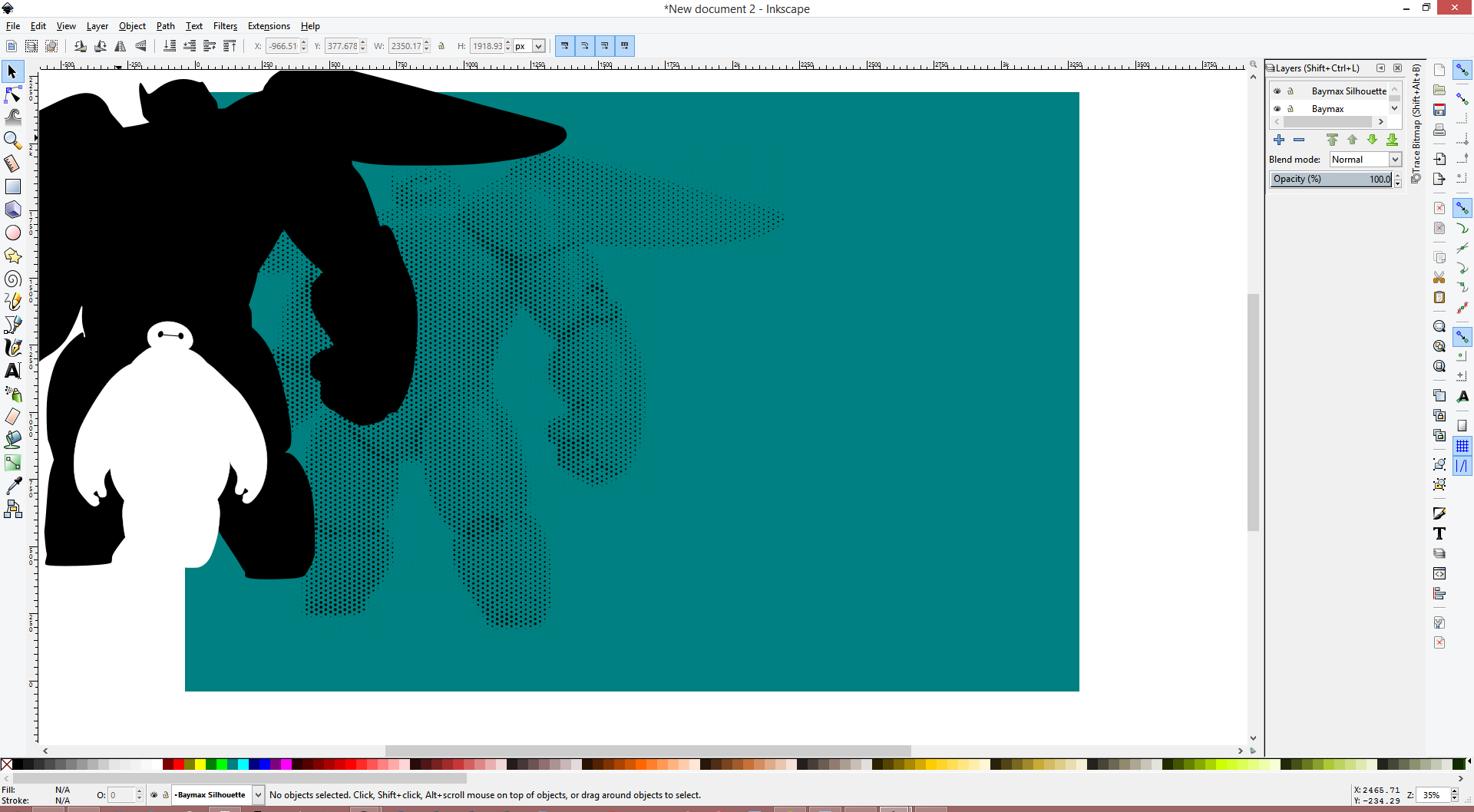Increase the Y position value
The height and width of the screenshot is (812, 1474).
click(x=363, y=43)
